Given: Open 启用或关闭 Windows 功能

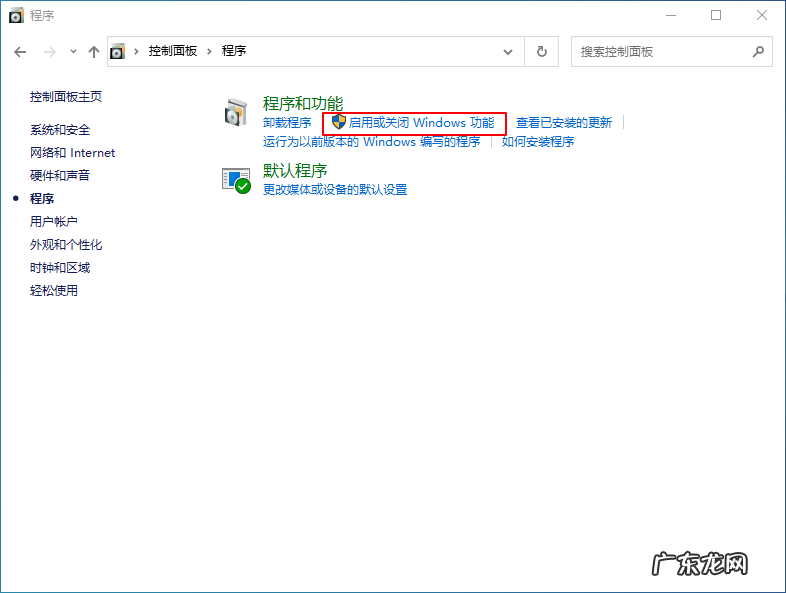Looking at the screenshot, I should click(x=422, y=123).
